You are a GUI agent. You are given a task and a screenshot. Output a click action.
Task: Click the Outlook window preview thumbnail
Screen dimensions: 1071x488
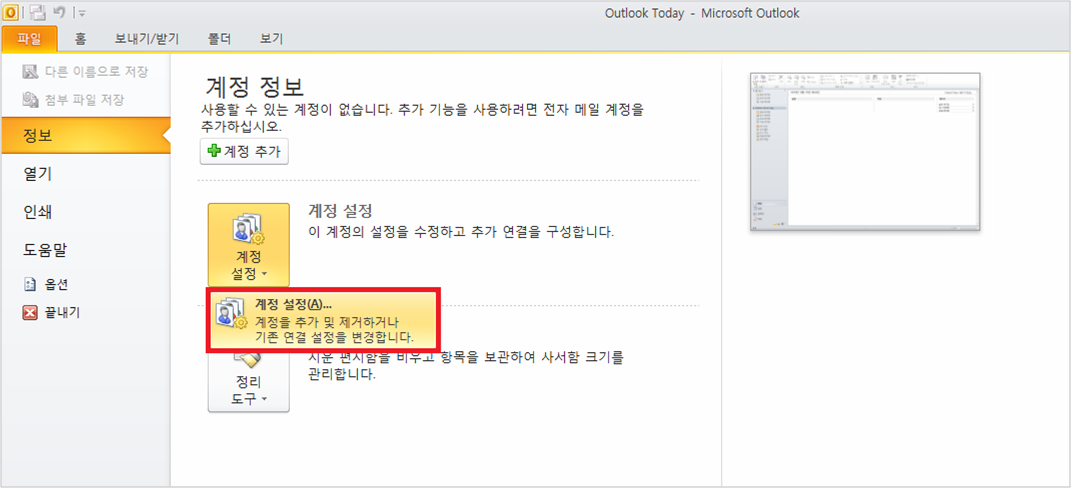[865, 152]
